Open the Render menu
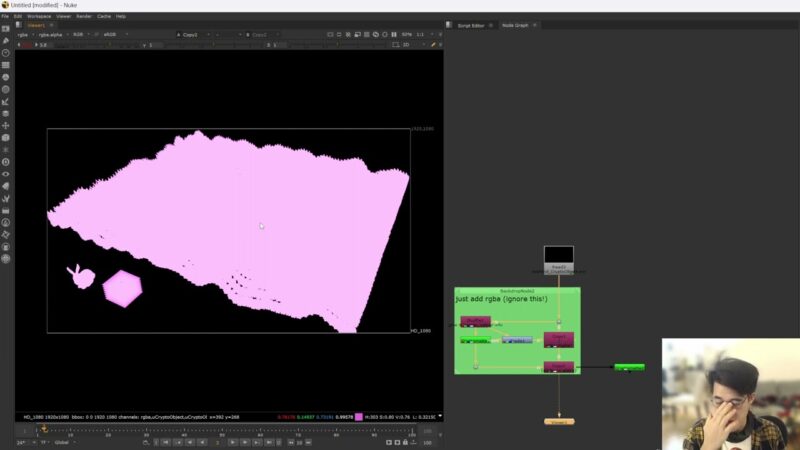The width and height of the screenshot is (800, 450). (x=84, y=16)
